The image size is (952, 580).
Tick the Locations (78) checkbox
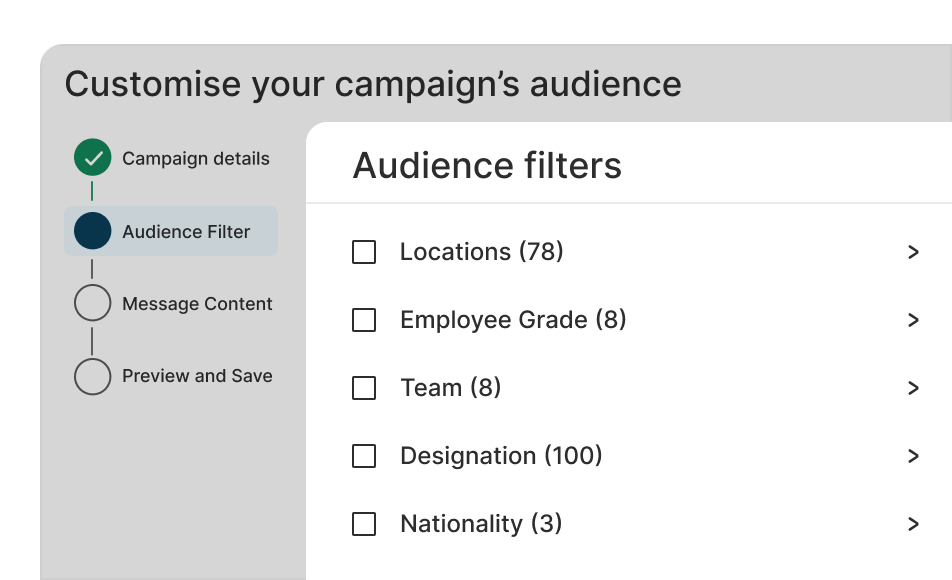[364, 252]
